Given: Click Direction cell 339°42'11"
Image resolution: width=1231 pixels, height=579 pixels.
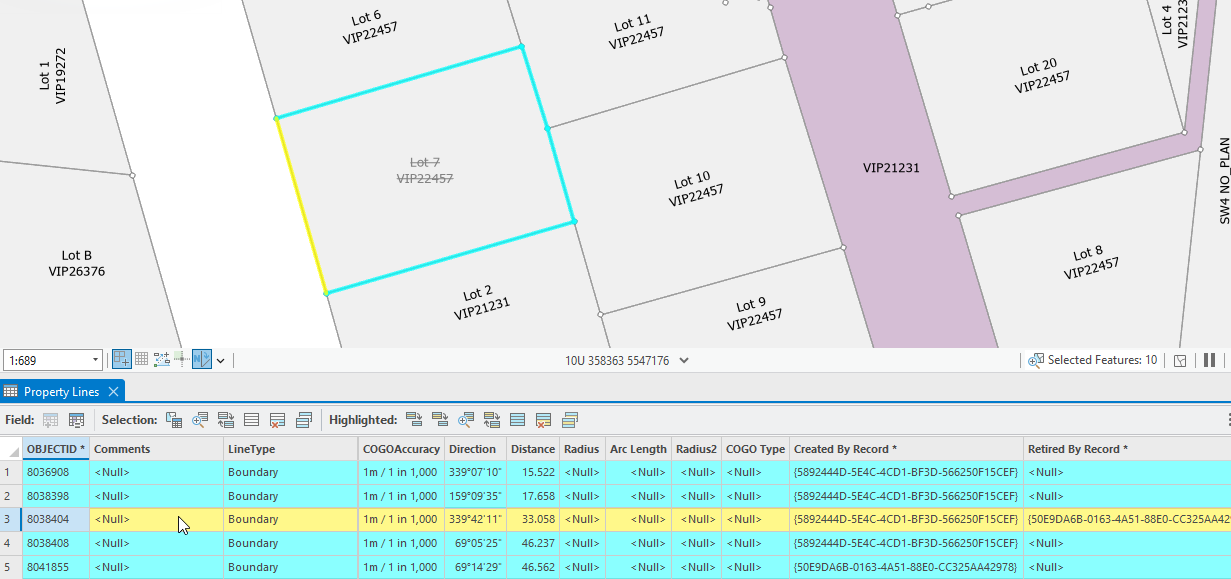Looking at the screenshot, I should click(475, 519).
